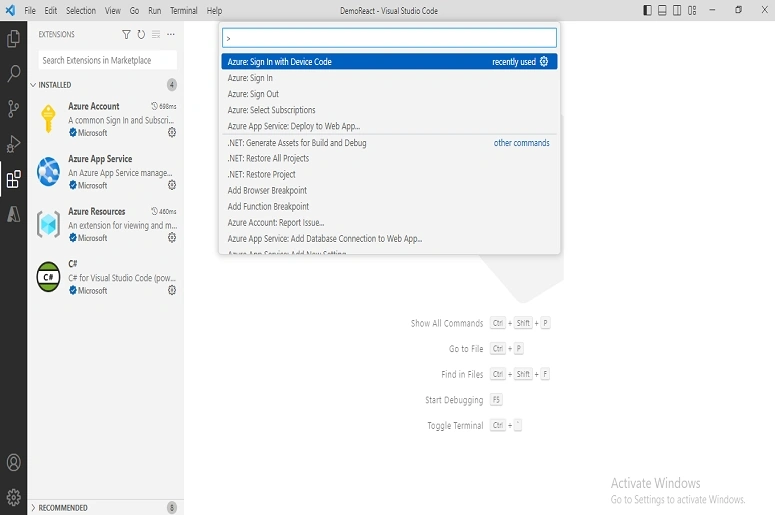Open the Search view in activity bar
Viewport: 775px width, 515px height.
[13, 73]
